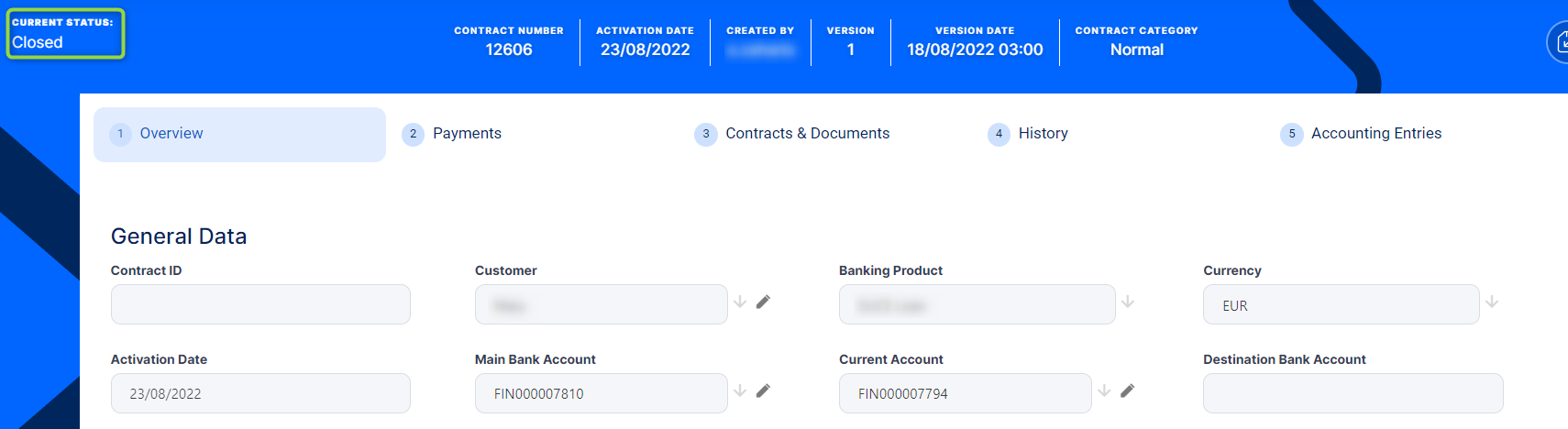The width and height of the screenshot is (1568, 429).
Task: Click the Current Account edit pencil icon
Action: (x=1127, y=390)
